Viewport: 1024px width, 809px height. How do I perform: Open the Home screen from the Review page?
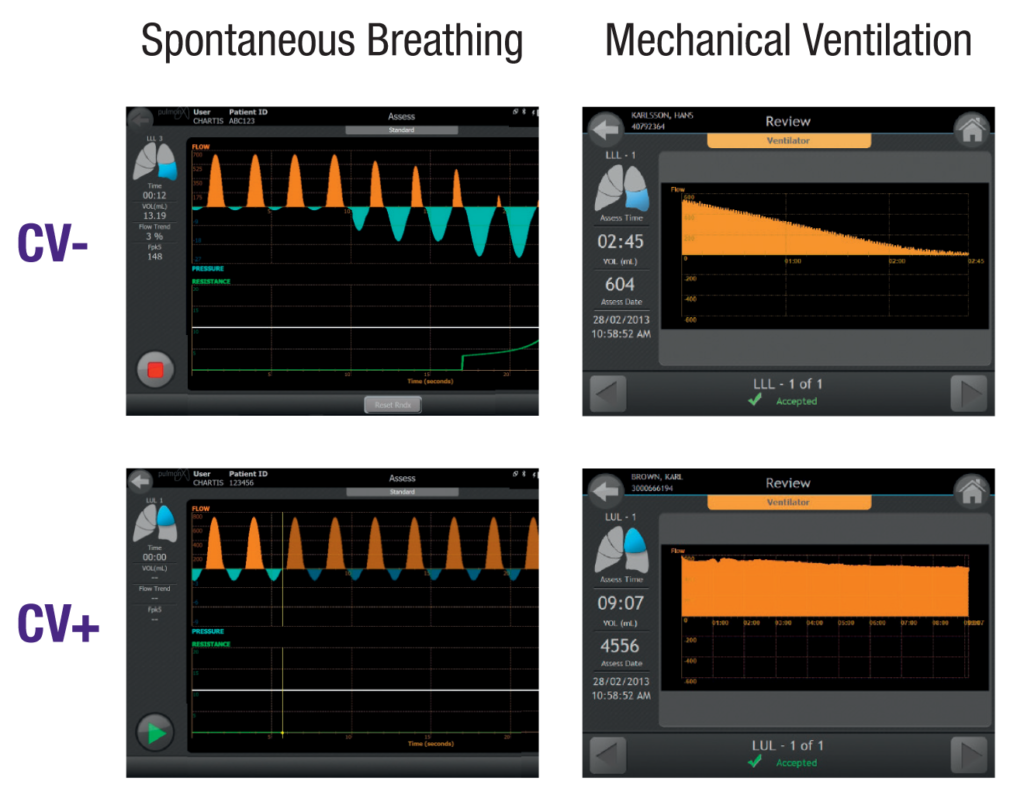click(972, 129)
